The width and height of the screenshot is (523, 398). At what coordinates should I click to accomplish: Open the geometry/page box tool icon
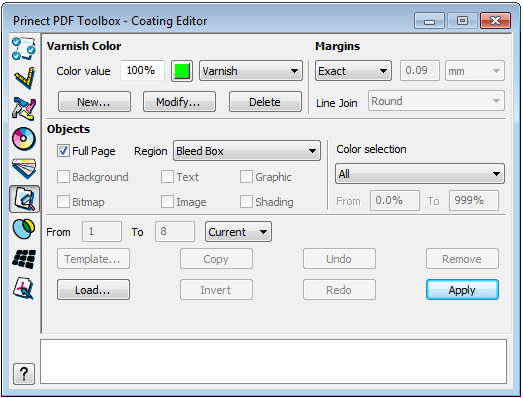point(24,109)
